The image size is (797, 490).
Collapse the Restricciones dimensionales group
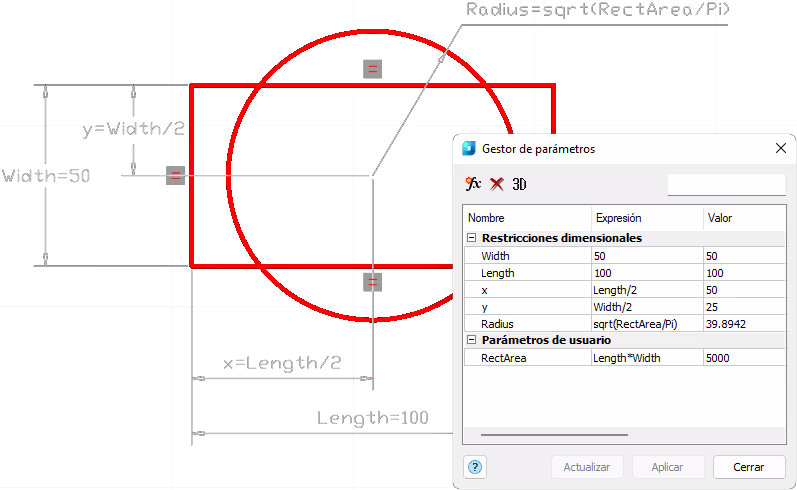[x=471, y=237]
